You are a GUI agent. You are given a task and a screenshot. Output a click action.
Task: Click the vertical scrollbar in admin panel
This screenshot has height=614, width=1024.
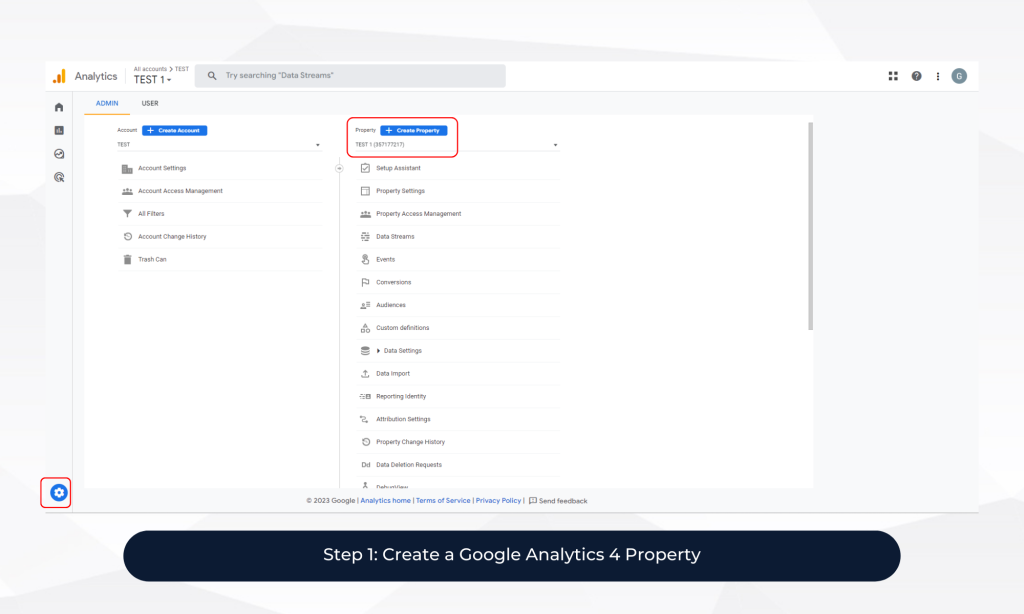pyautogui.click(x=810, y=226)
